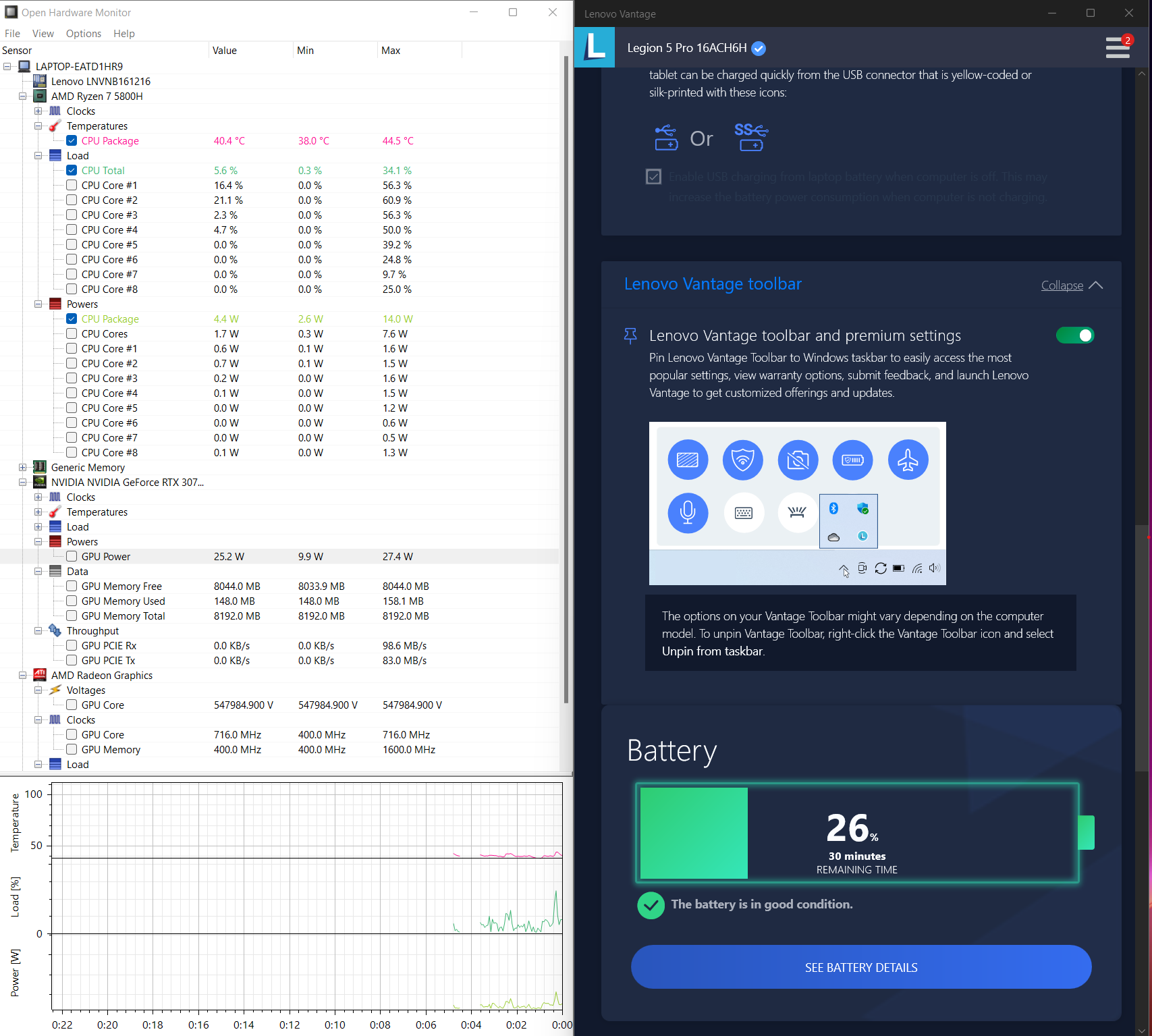Click the Lenovo Vantage vertical scrollbar thumb
Image resolution: width=1152 pixels, height=1036 pixels.
(1142, 648)
